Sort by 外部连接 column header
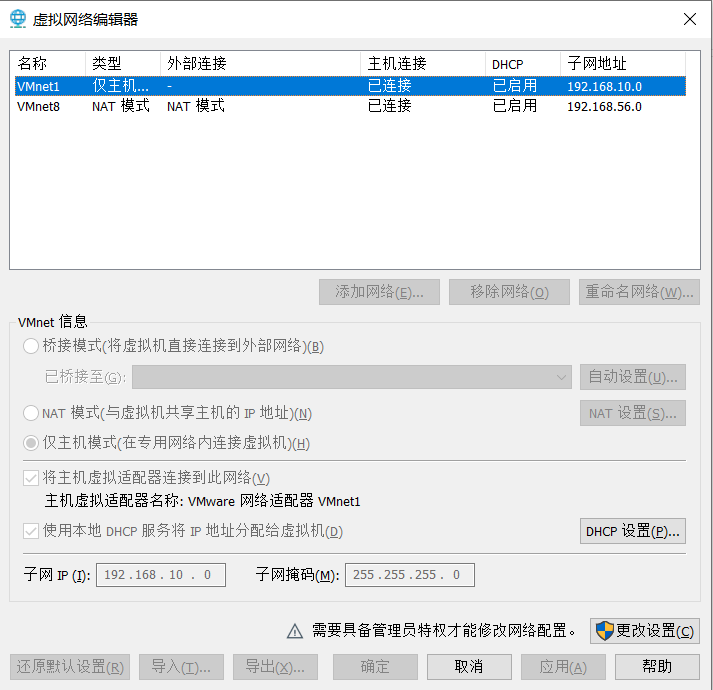The height and width of the screenshot is (690, 713). click(x=261, y=64)
